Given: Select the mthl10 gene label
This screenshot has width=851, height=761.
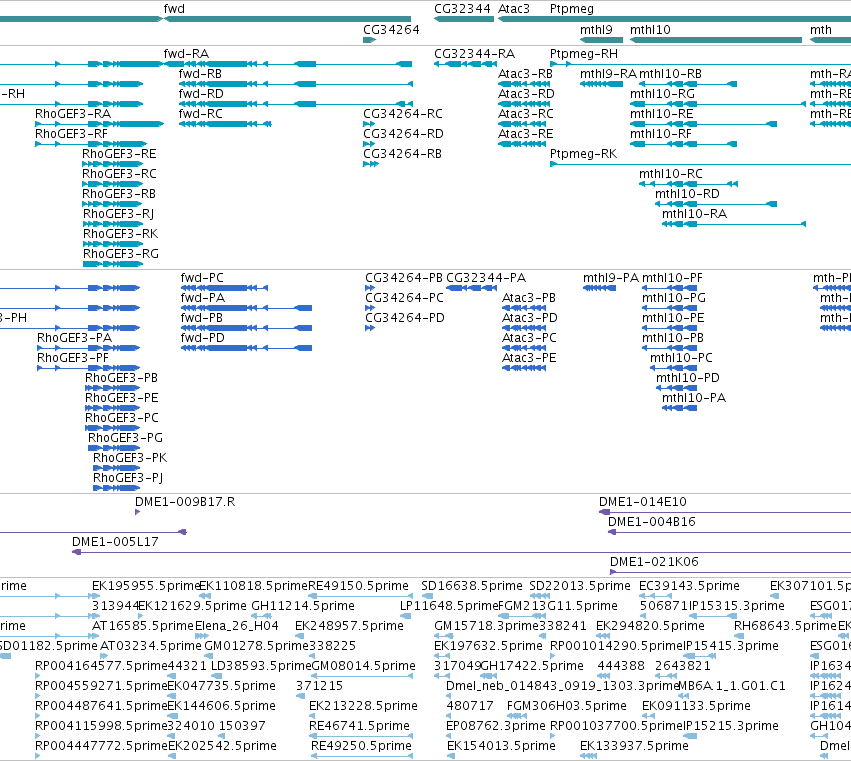Looking at the screenshot, I should coord(650,30).
